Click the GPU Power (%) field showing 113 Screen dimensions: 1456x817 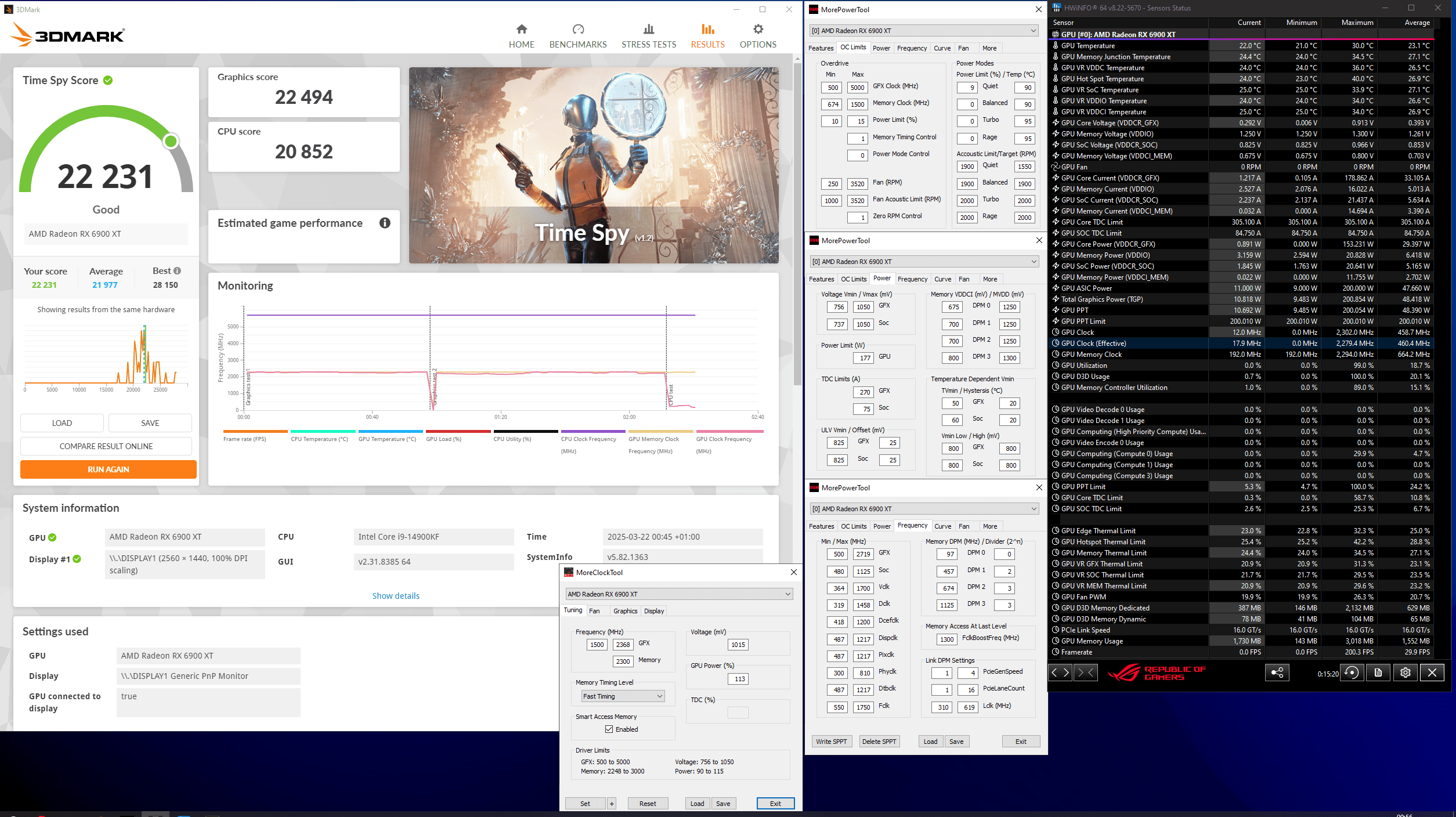(739, 679)
